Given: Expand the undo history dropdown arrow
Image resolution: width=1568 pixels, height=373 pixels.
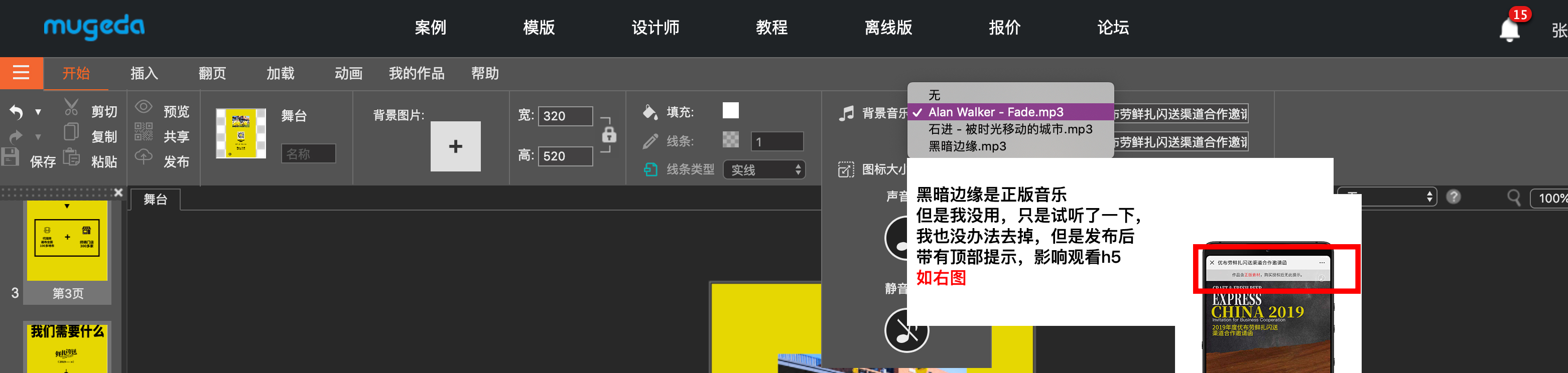Looking at the screenshot, I should (x=38, y=113).
